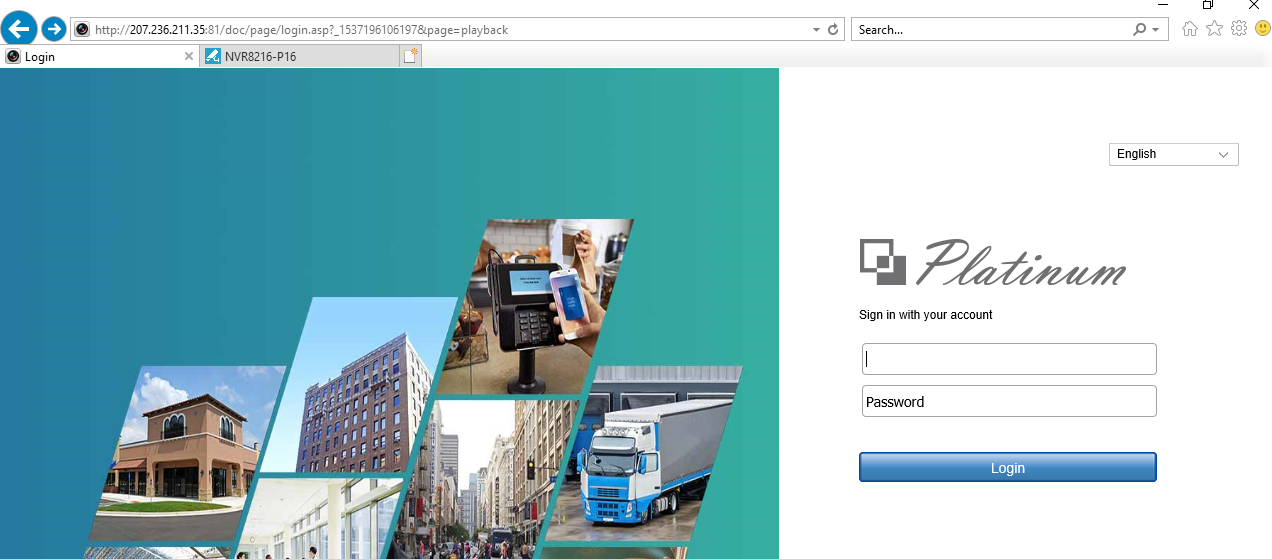Click the URL address bar text

coord(301,30)
